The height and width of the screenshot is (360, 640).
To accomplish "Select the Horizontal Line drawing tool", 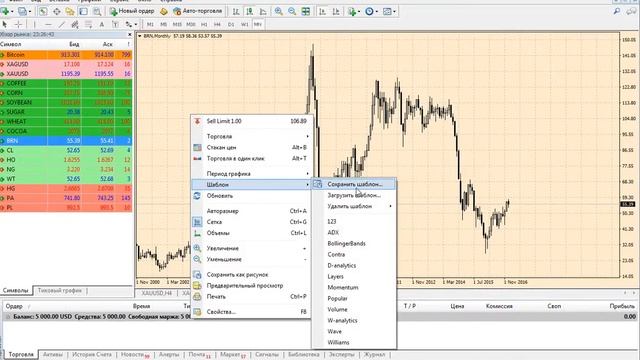I will 48,24.
